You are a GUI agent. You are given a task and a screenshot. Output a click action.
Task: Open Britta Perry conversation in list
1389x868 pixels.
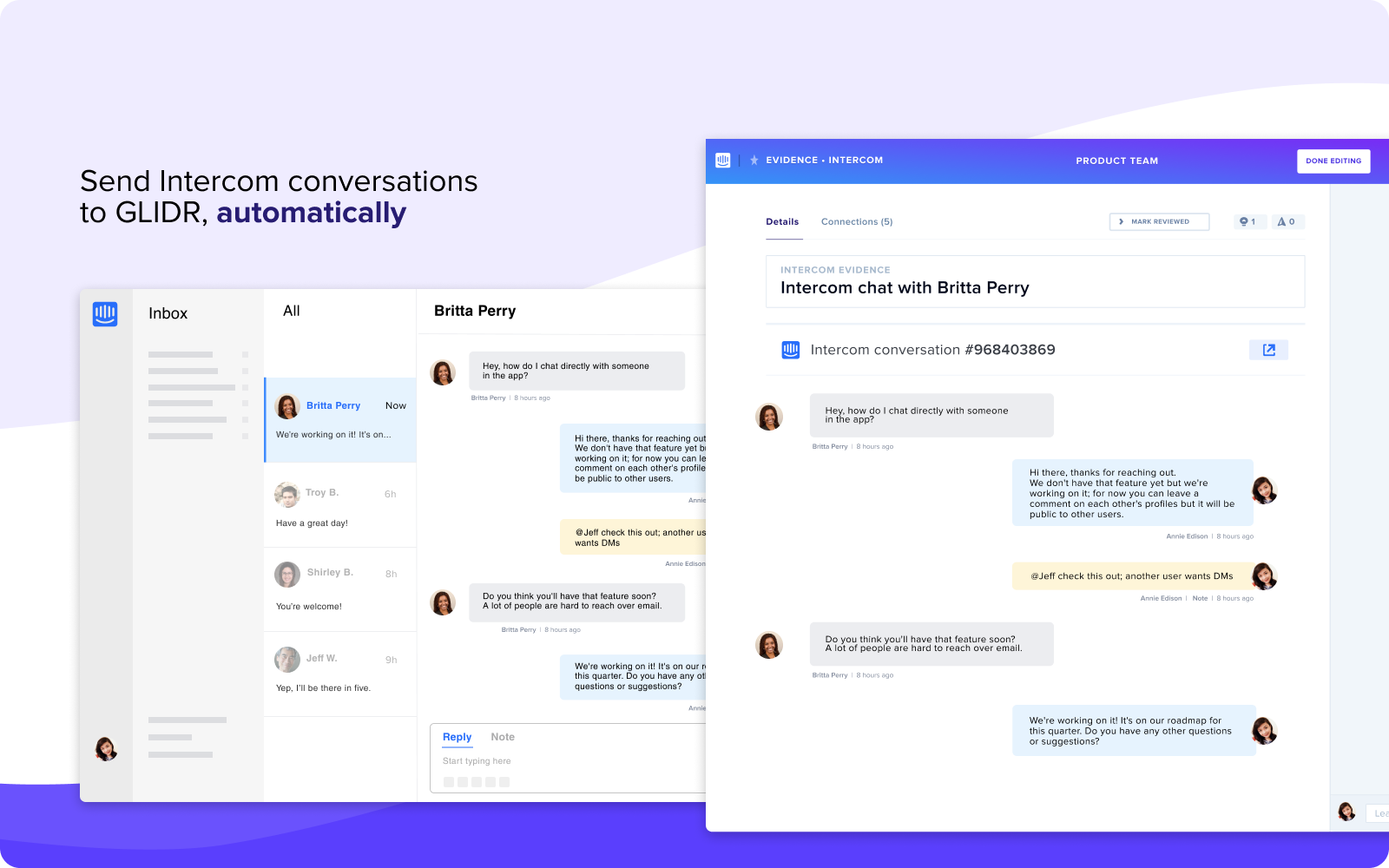click(340, 420)
